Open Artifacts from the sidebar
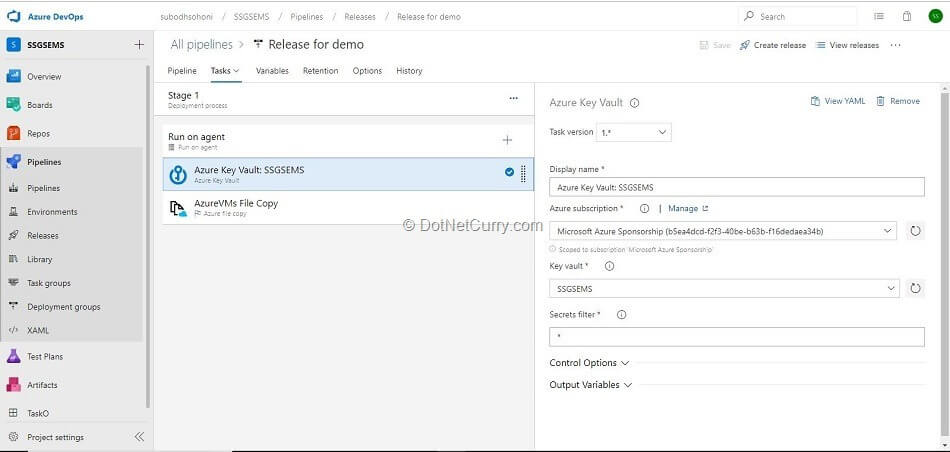950x452 pixels. 42,385
